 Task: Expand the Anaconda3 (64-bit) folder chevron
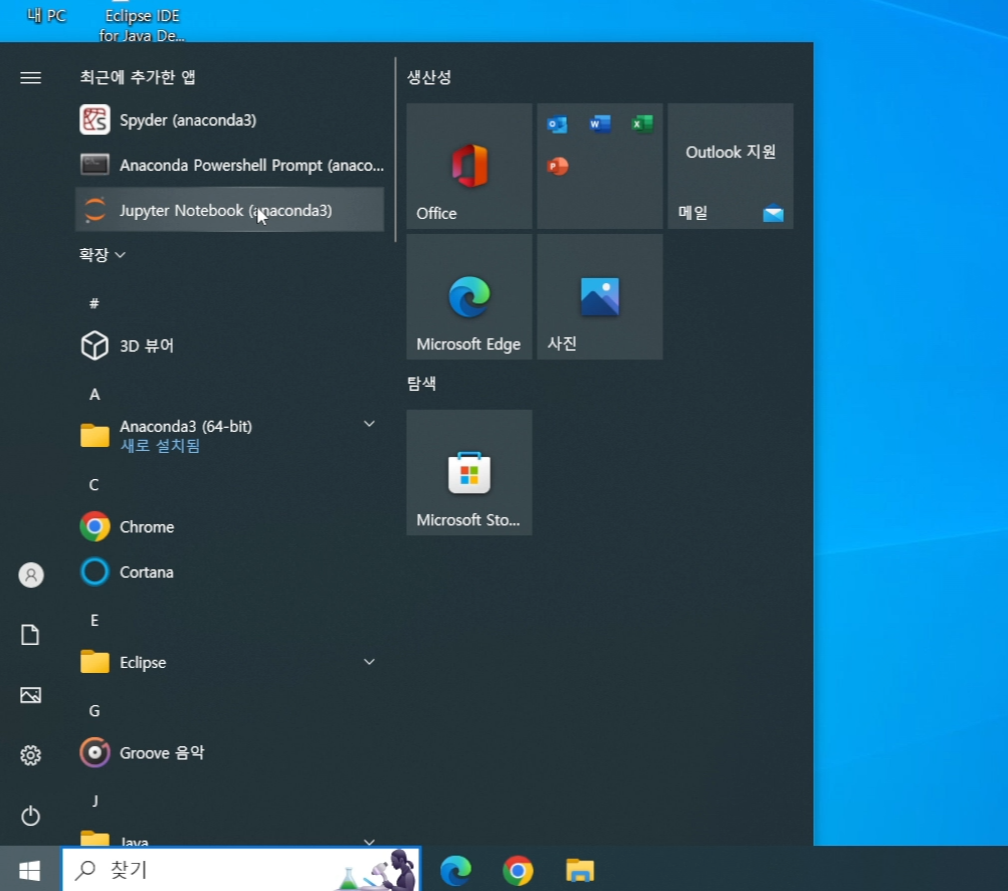click(369, 424)
